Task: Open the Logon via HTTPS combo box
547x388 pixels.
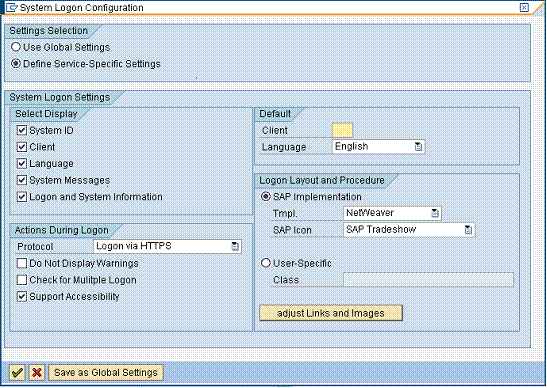Action: pyautogui.click(x=167, y=246)
